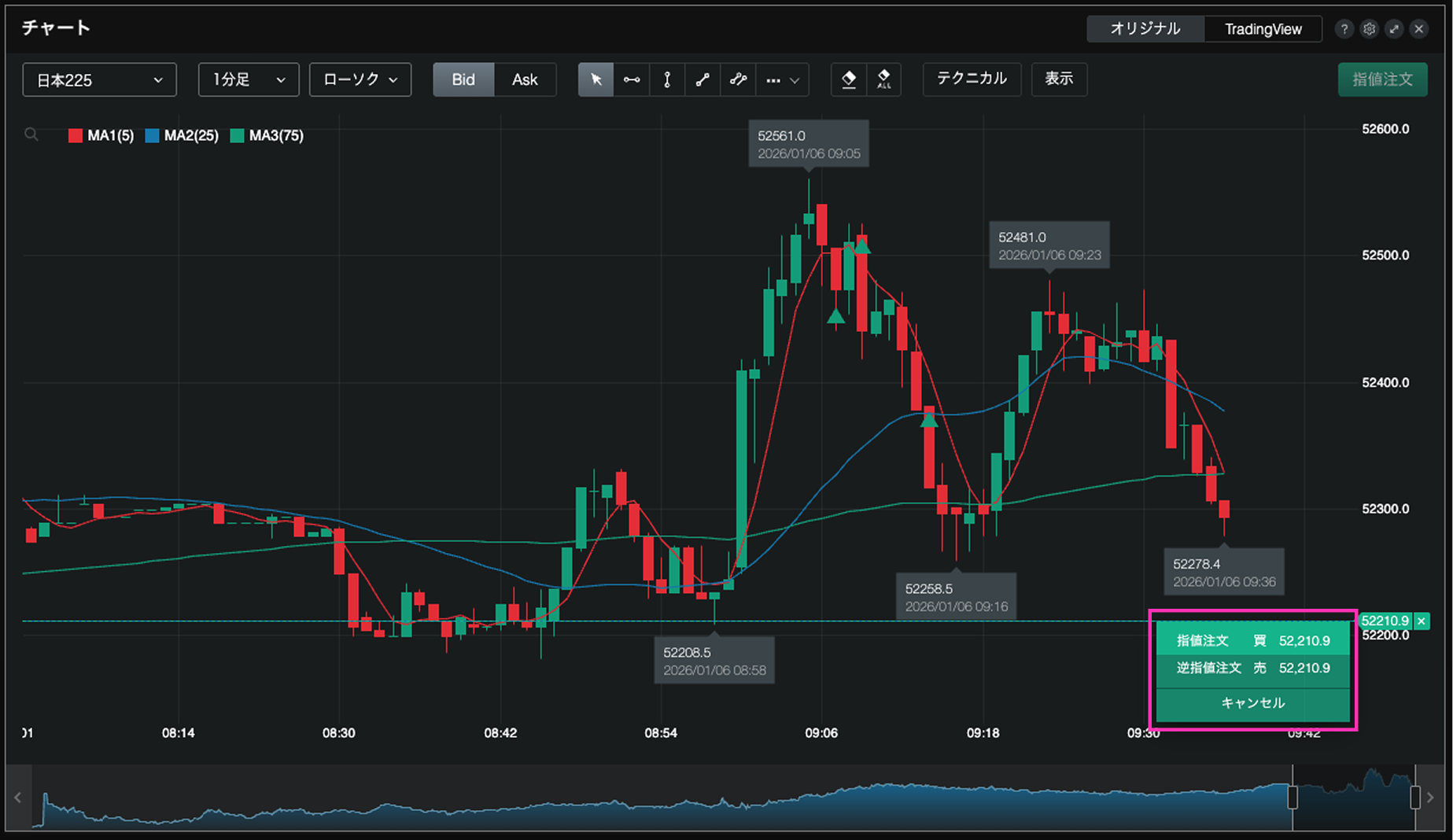Click the erase ALL drawings icon
This screenshot has height=840, width=1453.
[x=883, y=79]
